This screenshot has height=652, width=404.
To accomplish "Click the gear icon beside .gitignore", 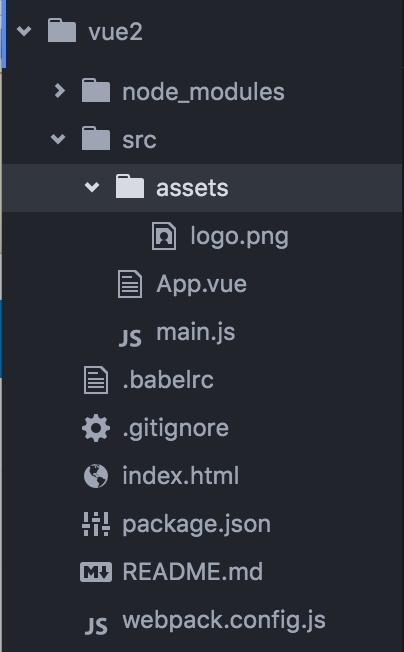I will click(96, 428).
